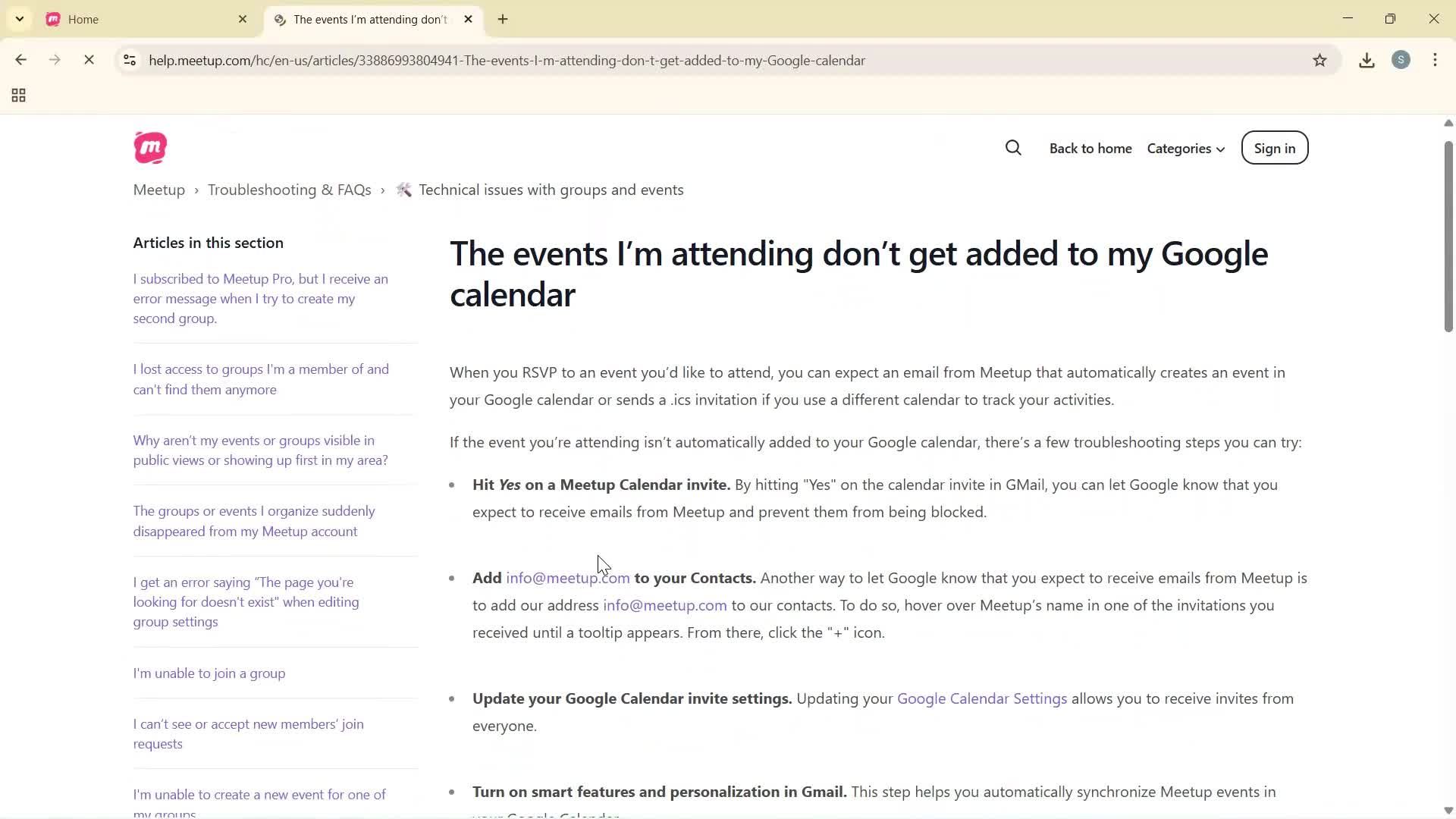Open a new browser tab with the plus icon

[x=502, y=19]
